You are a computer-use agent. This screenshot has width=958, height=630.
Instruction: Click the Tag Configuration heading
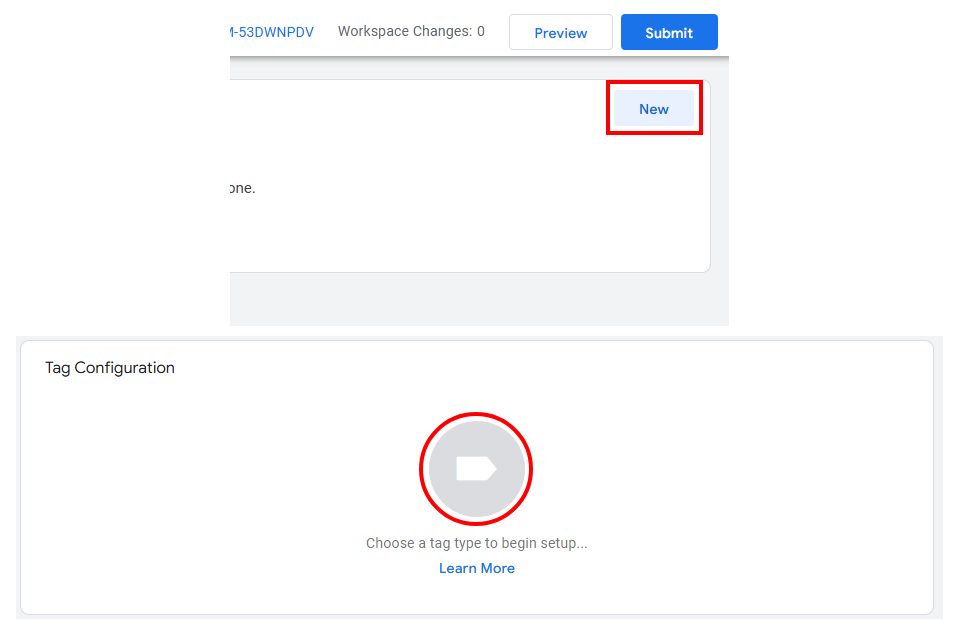point(110,368)
